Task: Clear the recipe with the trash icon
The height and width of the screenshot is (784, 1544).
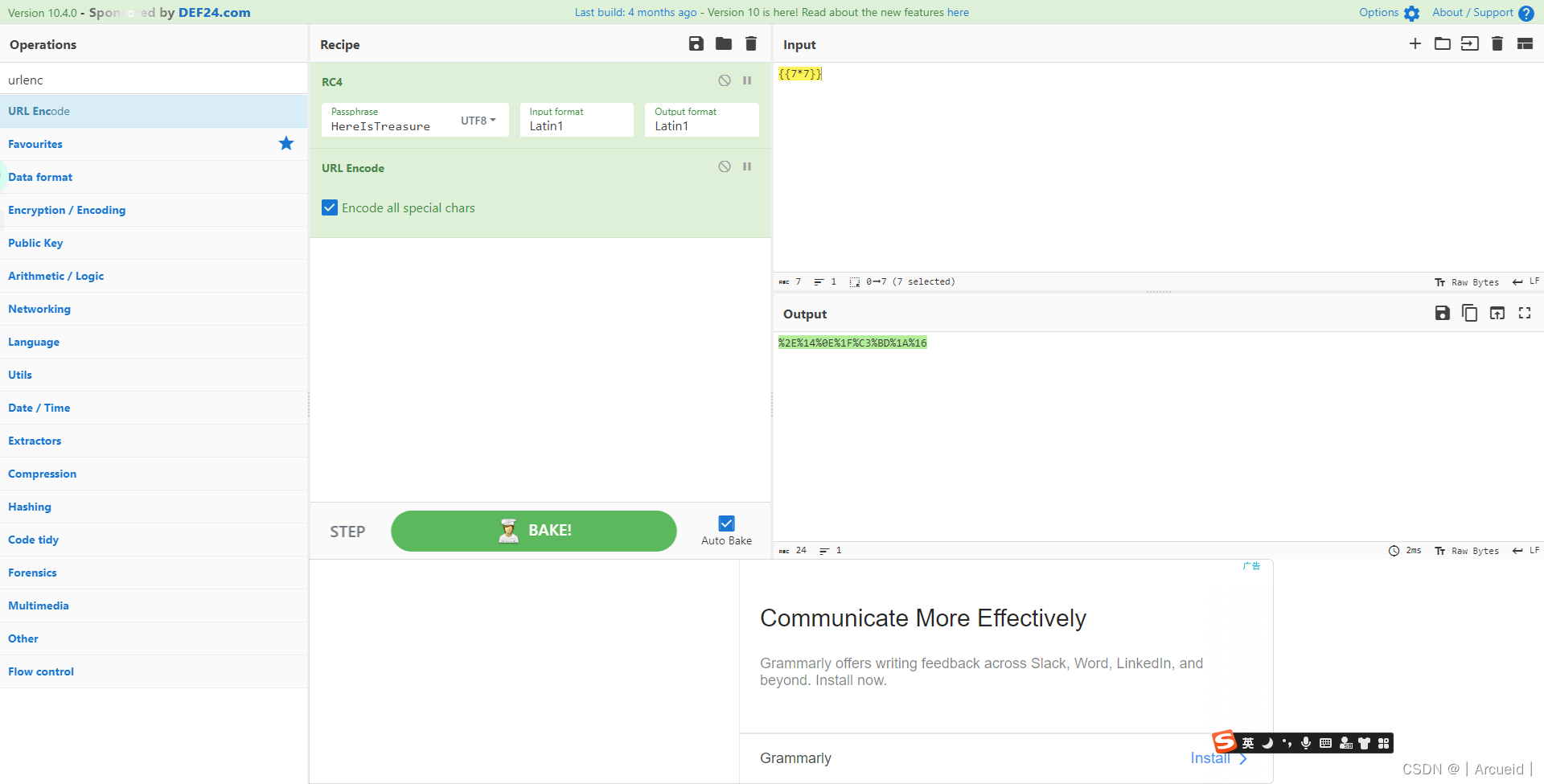Action: (751, 43)
